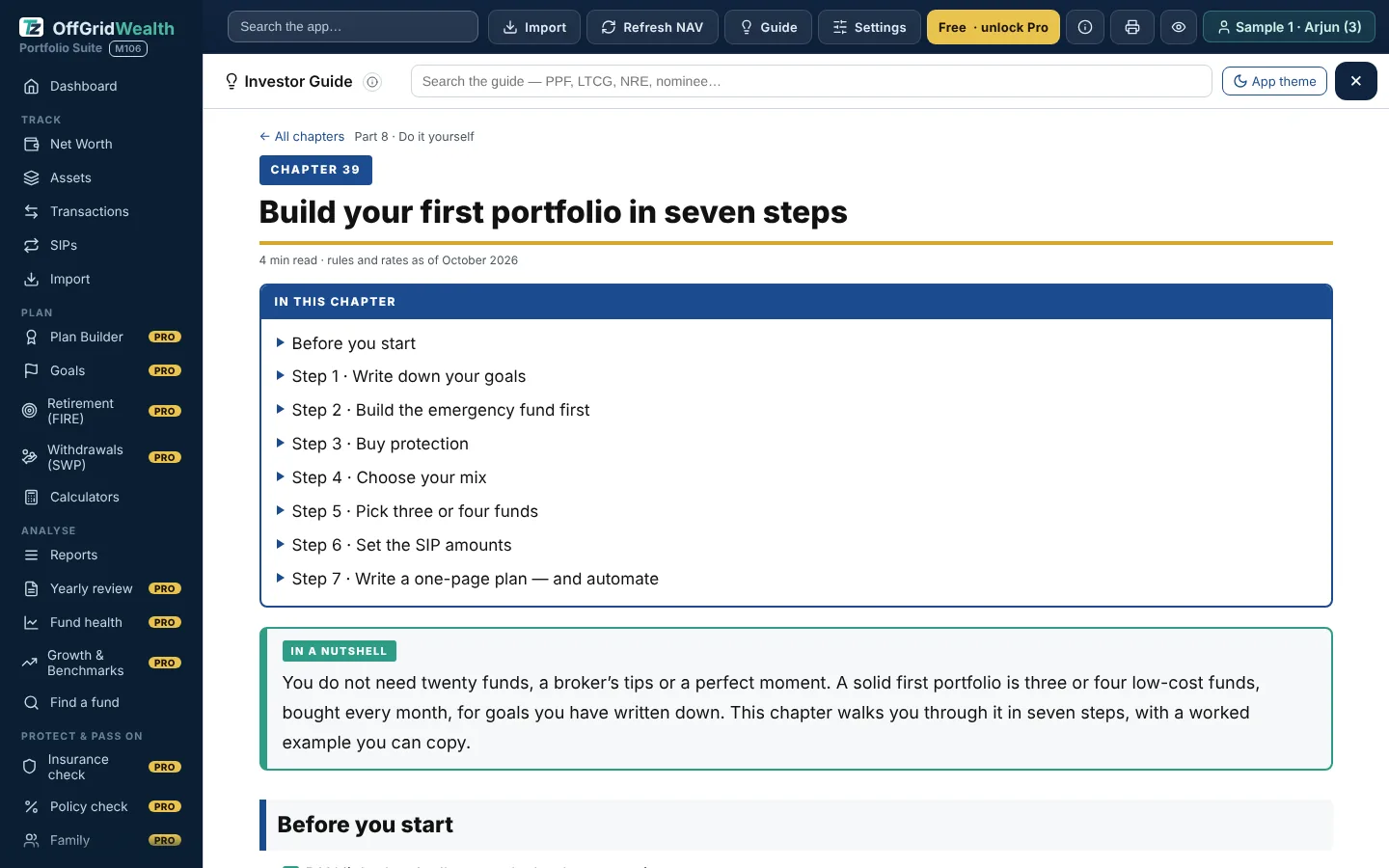Image resolution: width=1389 pixels, height=868 pixels.
Task: Go back via All chapters link
Action: pyautogui.click(x=302, y=137)
